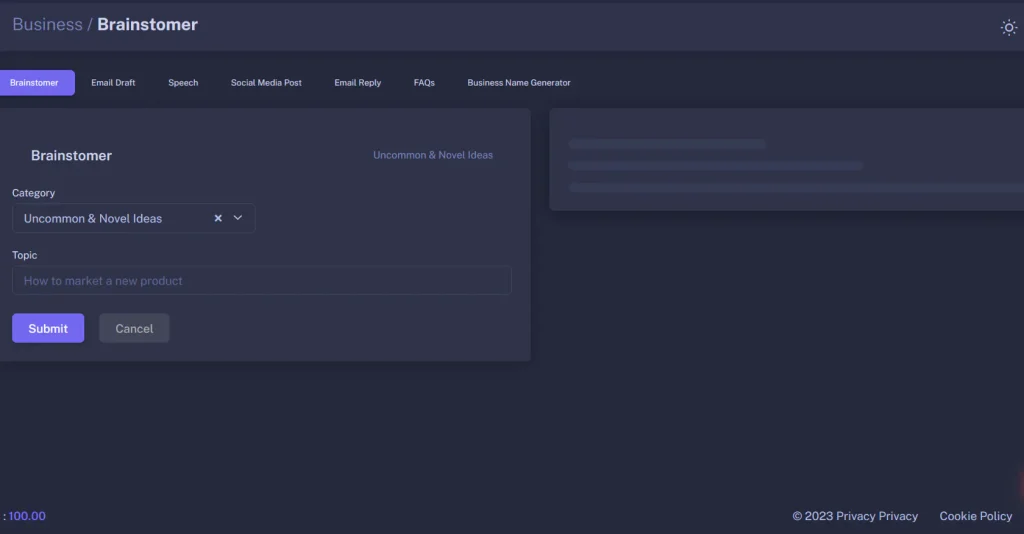
Task: Open the FAQs tab
Action: (x=424, y=83)
